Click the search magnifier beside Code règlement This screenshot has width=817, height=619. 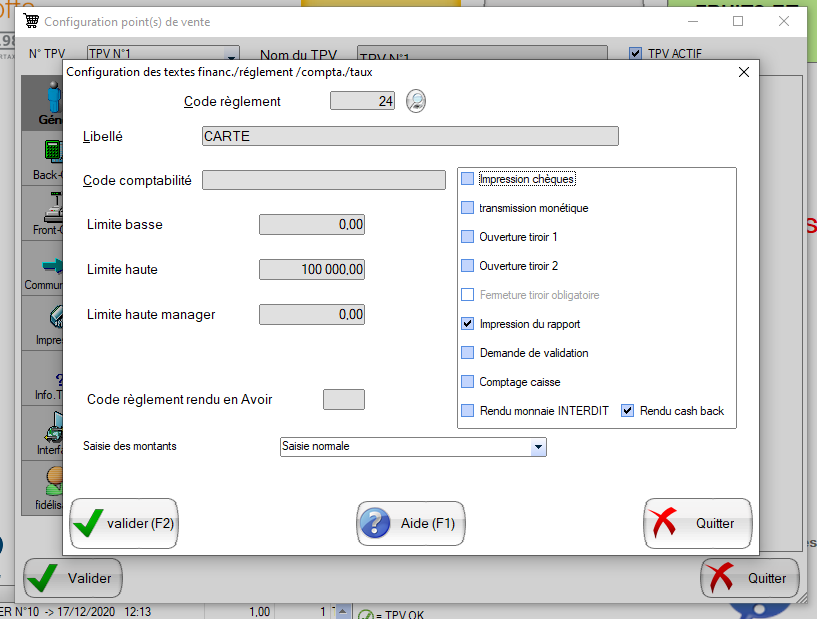(x=416, y=101)
